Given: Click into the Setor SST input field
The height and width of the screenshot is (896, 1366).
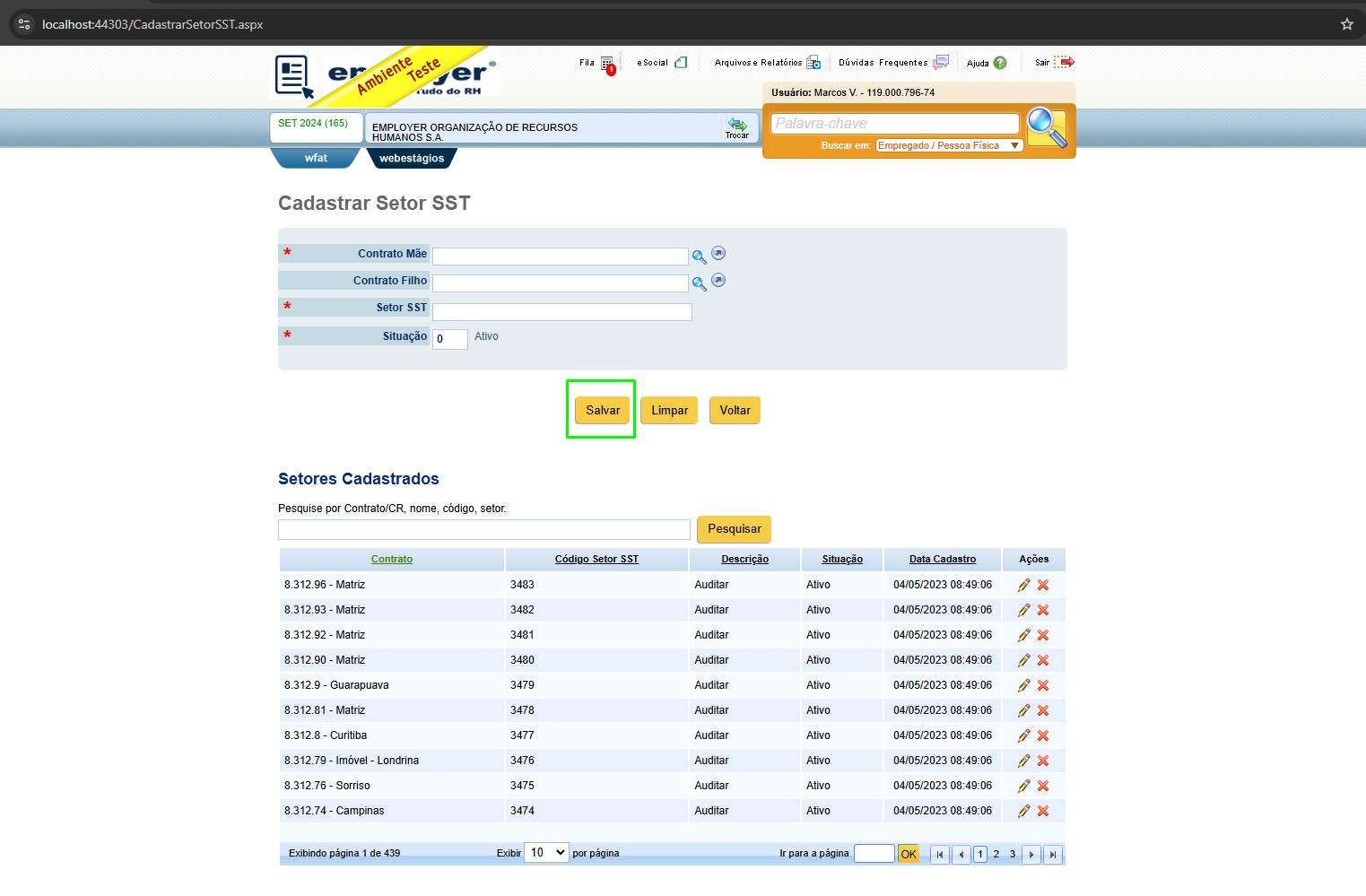Looking at the screenshot, I should tap(562, 312).
